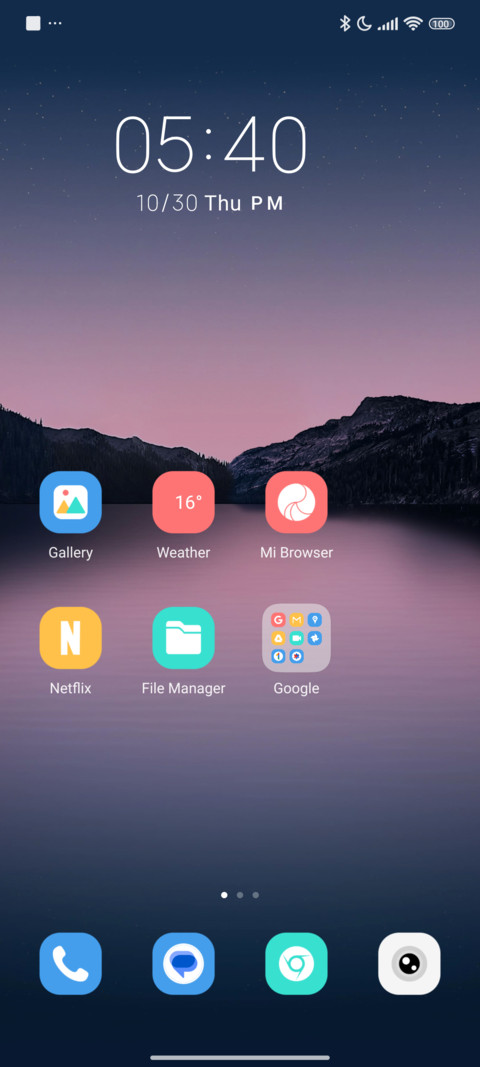Open File Manager
Image resolution: width=480 pixels, height=1067 pixels.
point(183,638)
